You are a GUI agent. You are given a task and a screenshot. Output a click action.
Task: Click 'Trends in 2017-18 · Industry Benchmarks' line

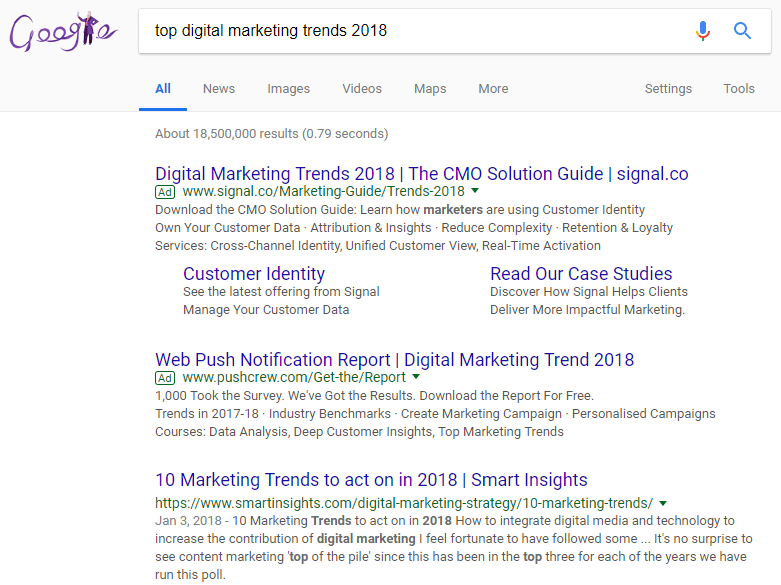[x=435, y=414]
